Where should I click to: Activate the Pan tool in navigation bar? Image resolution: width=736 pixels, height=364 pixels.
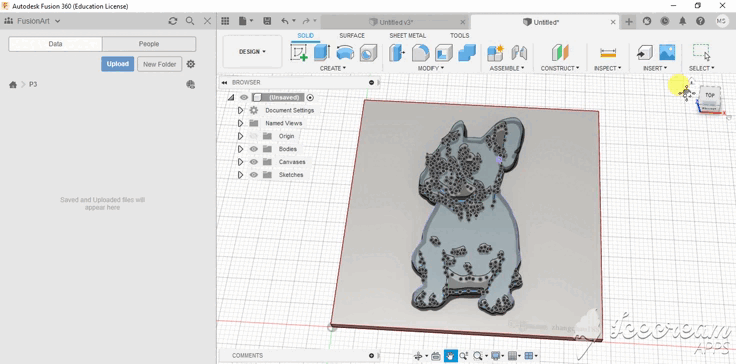pos(450,356)
